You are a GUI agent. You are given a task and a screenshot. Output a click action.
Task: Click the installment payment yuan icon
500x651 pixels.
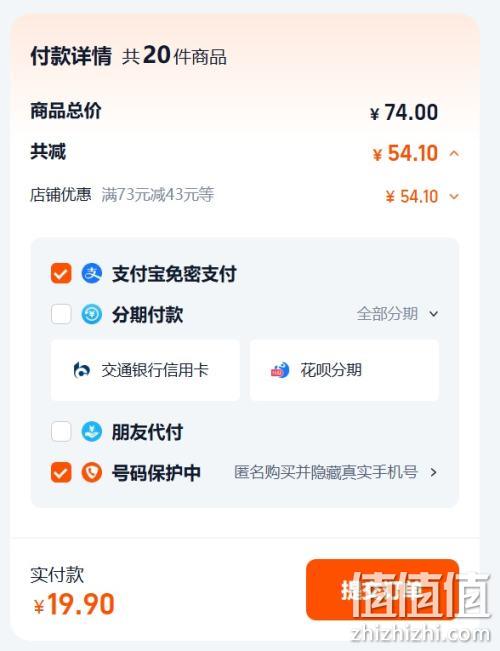tap(91, 314)
